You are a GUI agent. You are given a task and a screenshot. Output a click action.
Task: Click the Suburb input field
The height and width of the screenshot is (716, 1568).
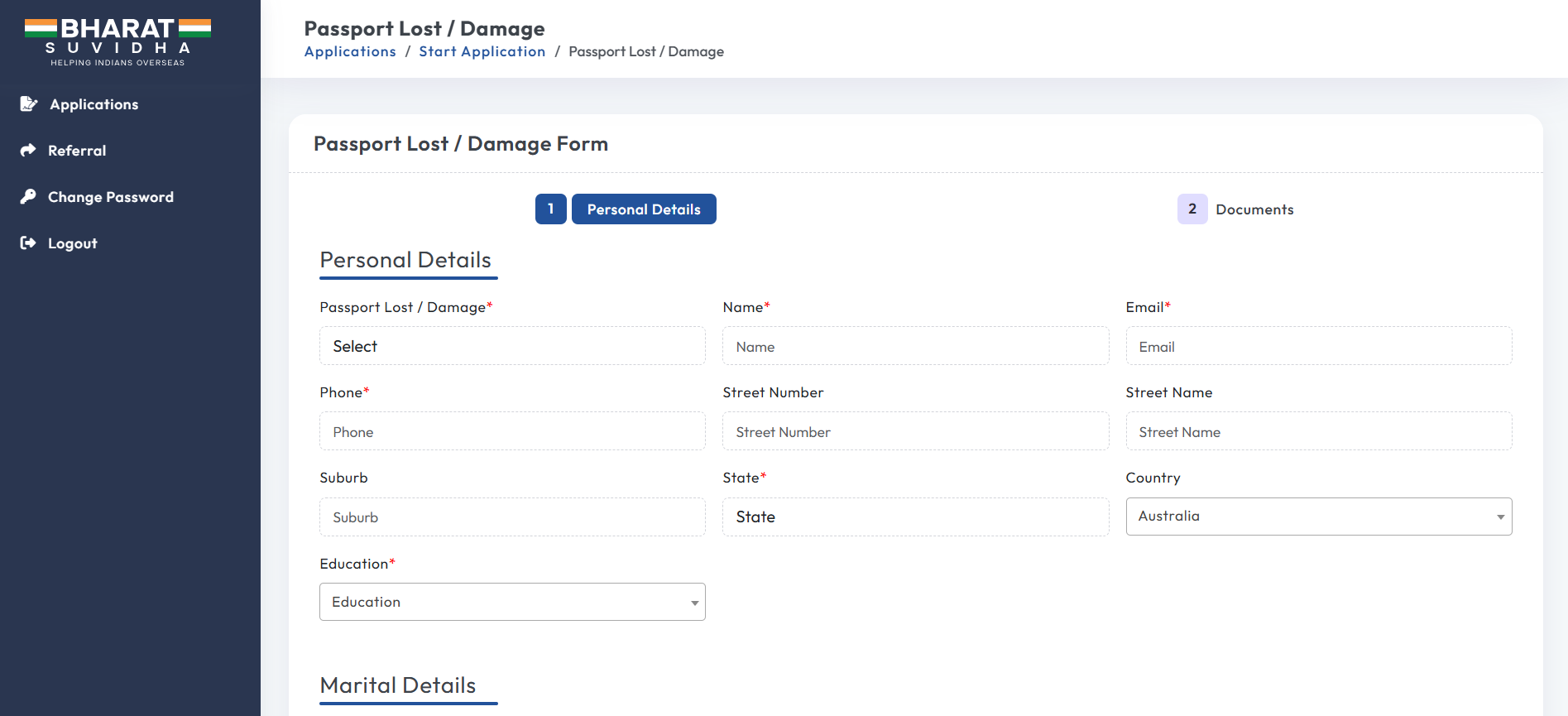tap(512, 517)
